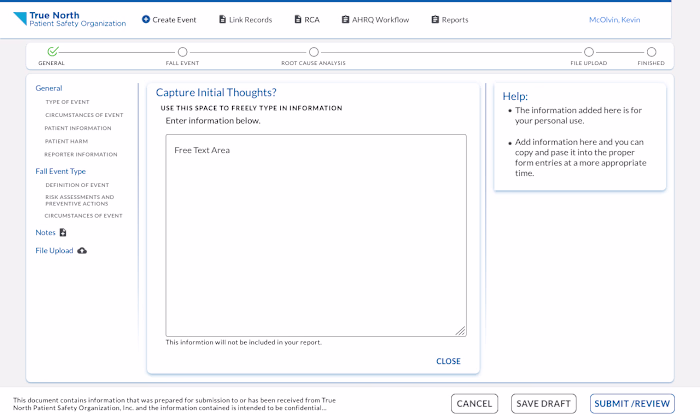
Task: Go to Risk Assessments and Preventive Actions
Action: point(79,200)
